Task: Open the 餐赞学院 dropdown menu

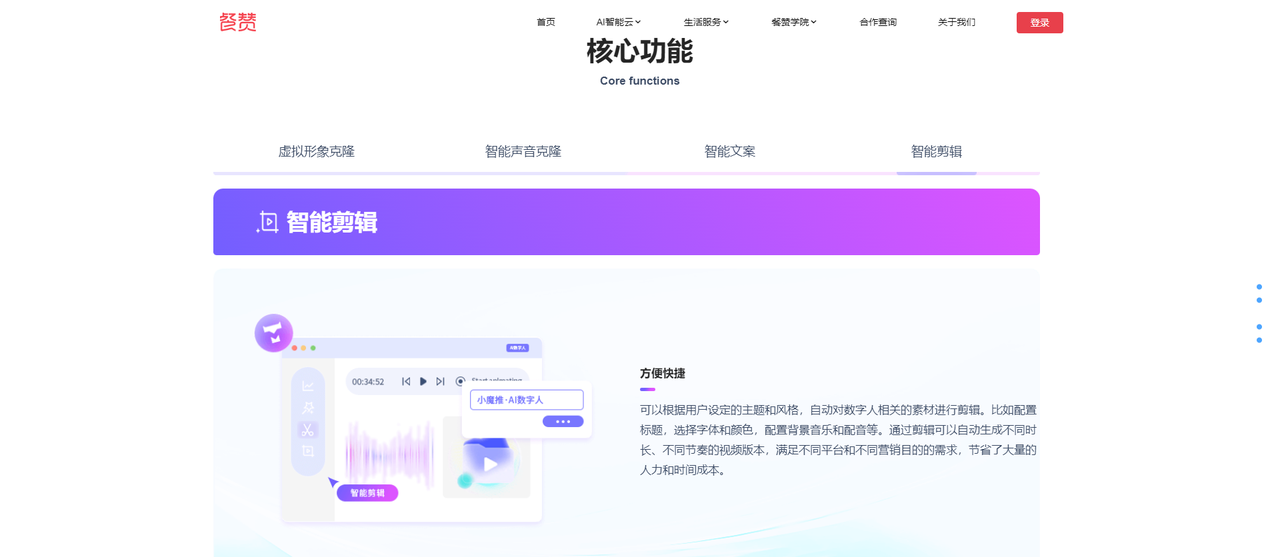Action: 794,22
